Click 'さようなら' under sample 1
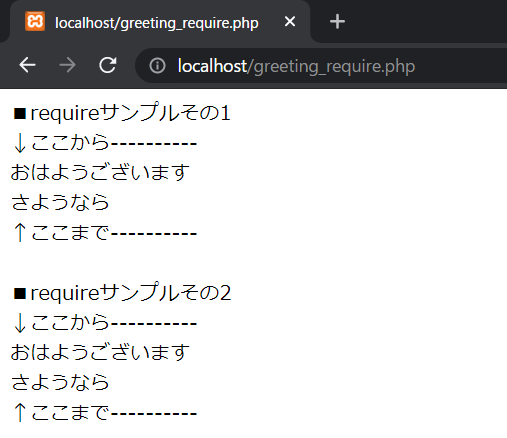This screenshot has height=438, width=507. tap(60, 202)
